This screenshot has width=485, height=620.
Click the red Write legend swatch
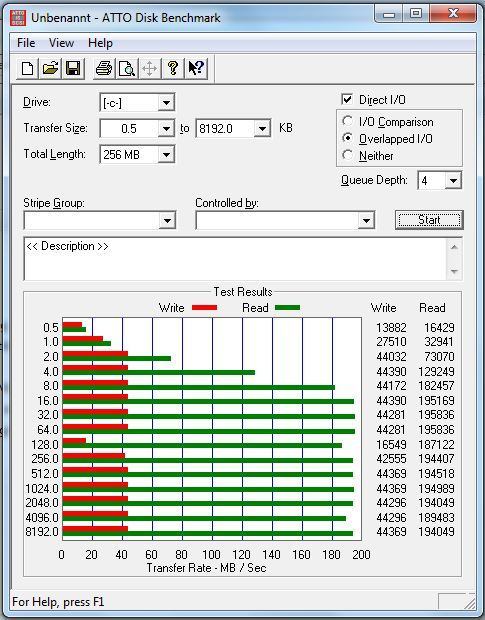[204, 308]
